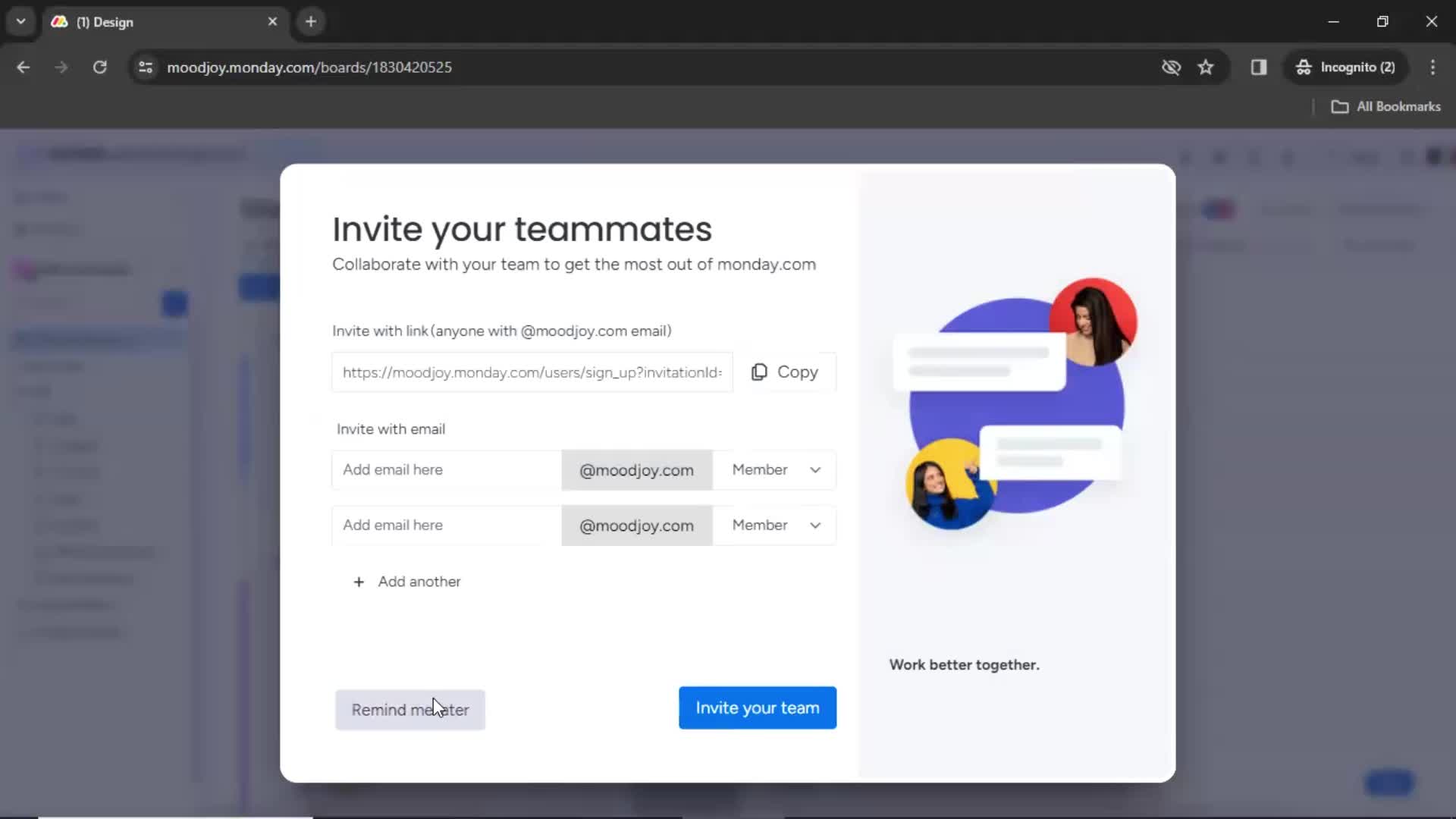The height and width of the screenshot is (819, 1456).
Task: Expand the @moodjoy.com domain selector
Action: point(636,469)
